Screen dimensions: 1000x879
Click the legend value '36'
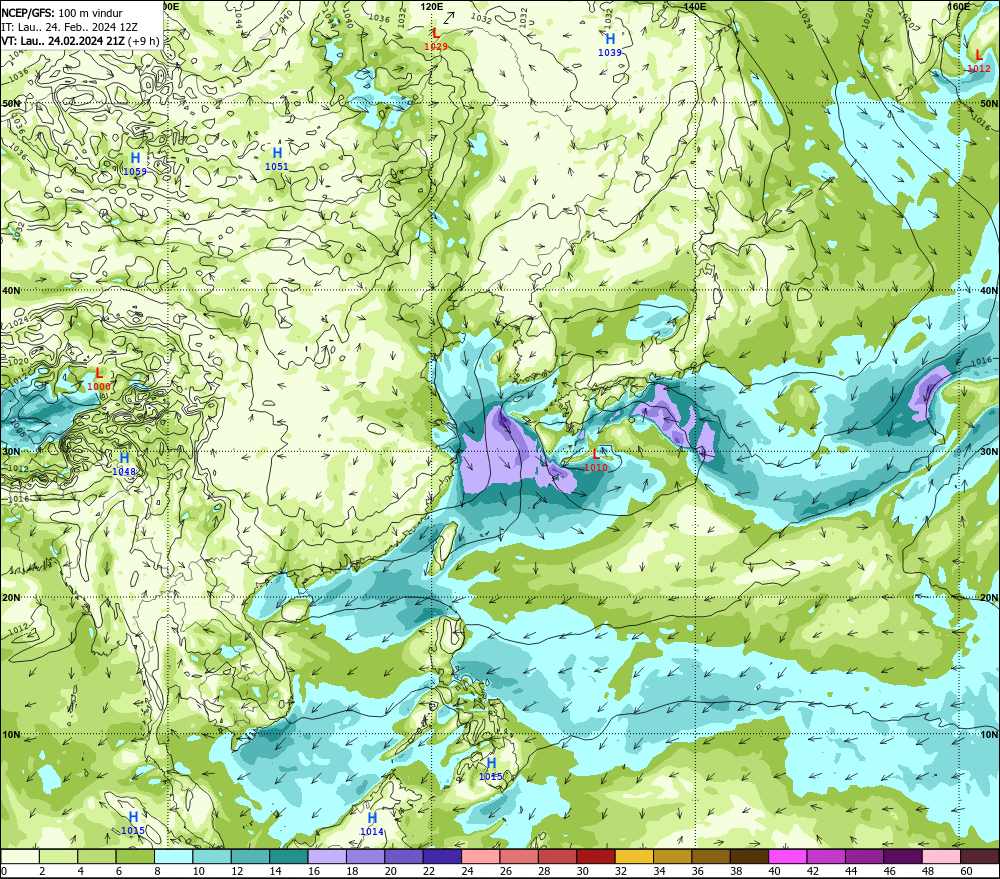(x=698, y=871)
